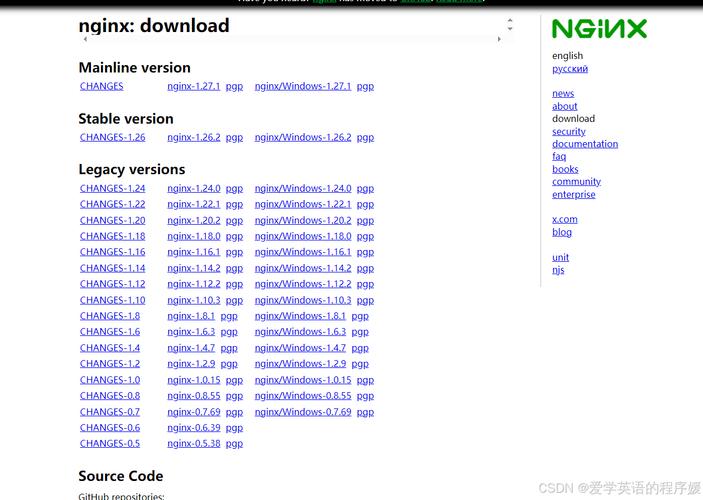The image size is (703, 500).
Task: Open the community page
Action: tap(576, 182)
